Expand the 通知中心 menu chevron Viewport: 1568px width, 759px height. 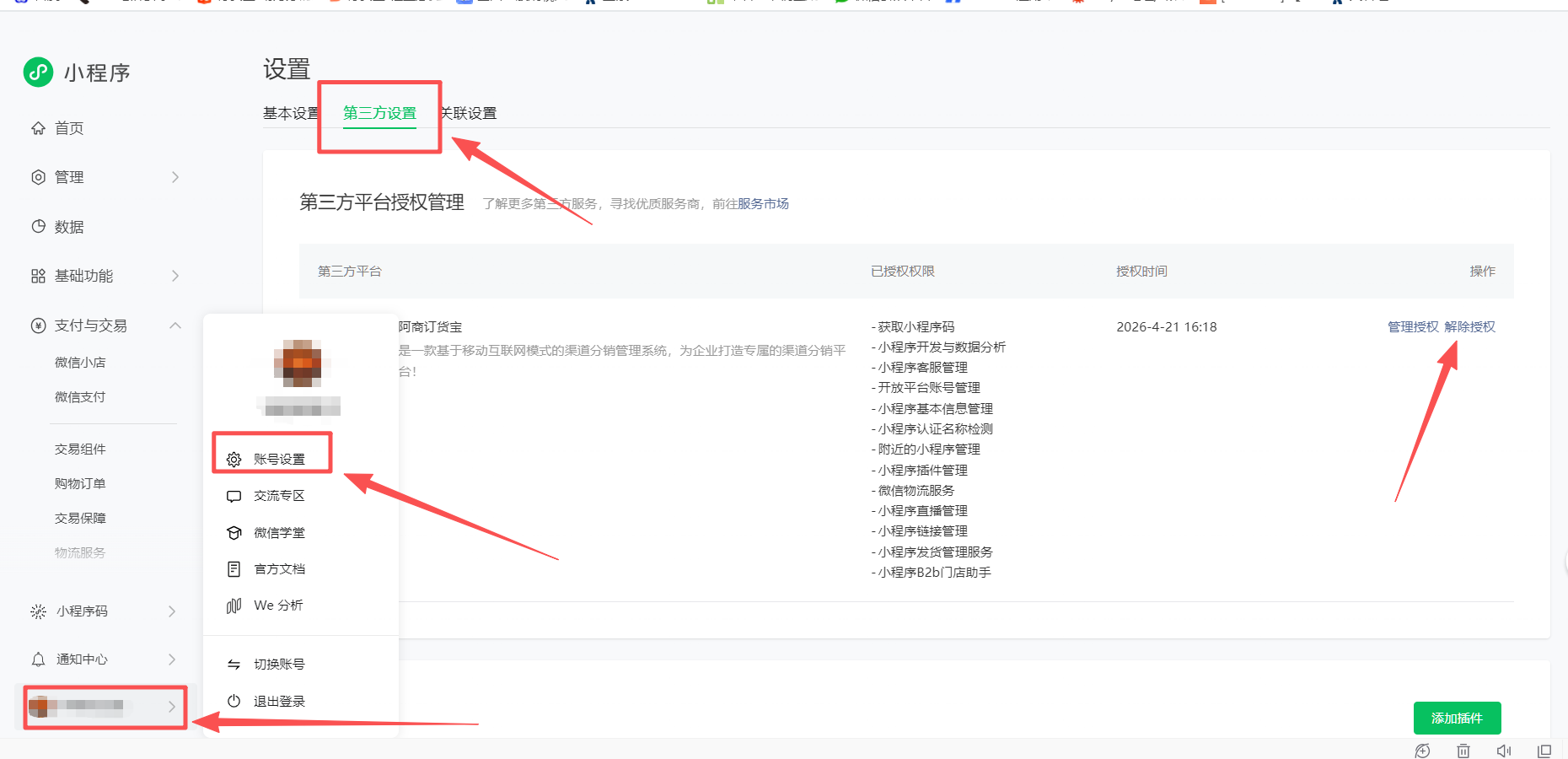[x=172, y=659]
